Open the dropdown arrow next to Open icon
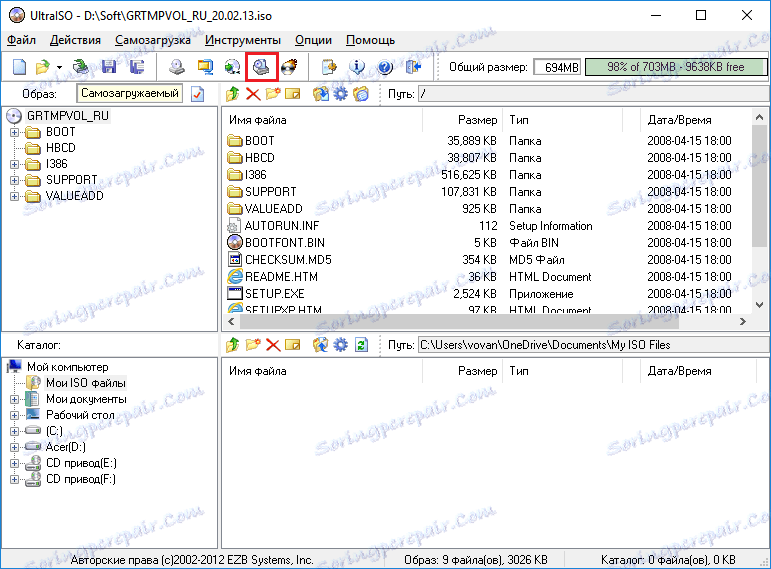The width and height of the screenshot is (771, 569). (59, 67)
